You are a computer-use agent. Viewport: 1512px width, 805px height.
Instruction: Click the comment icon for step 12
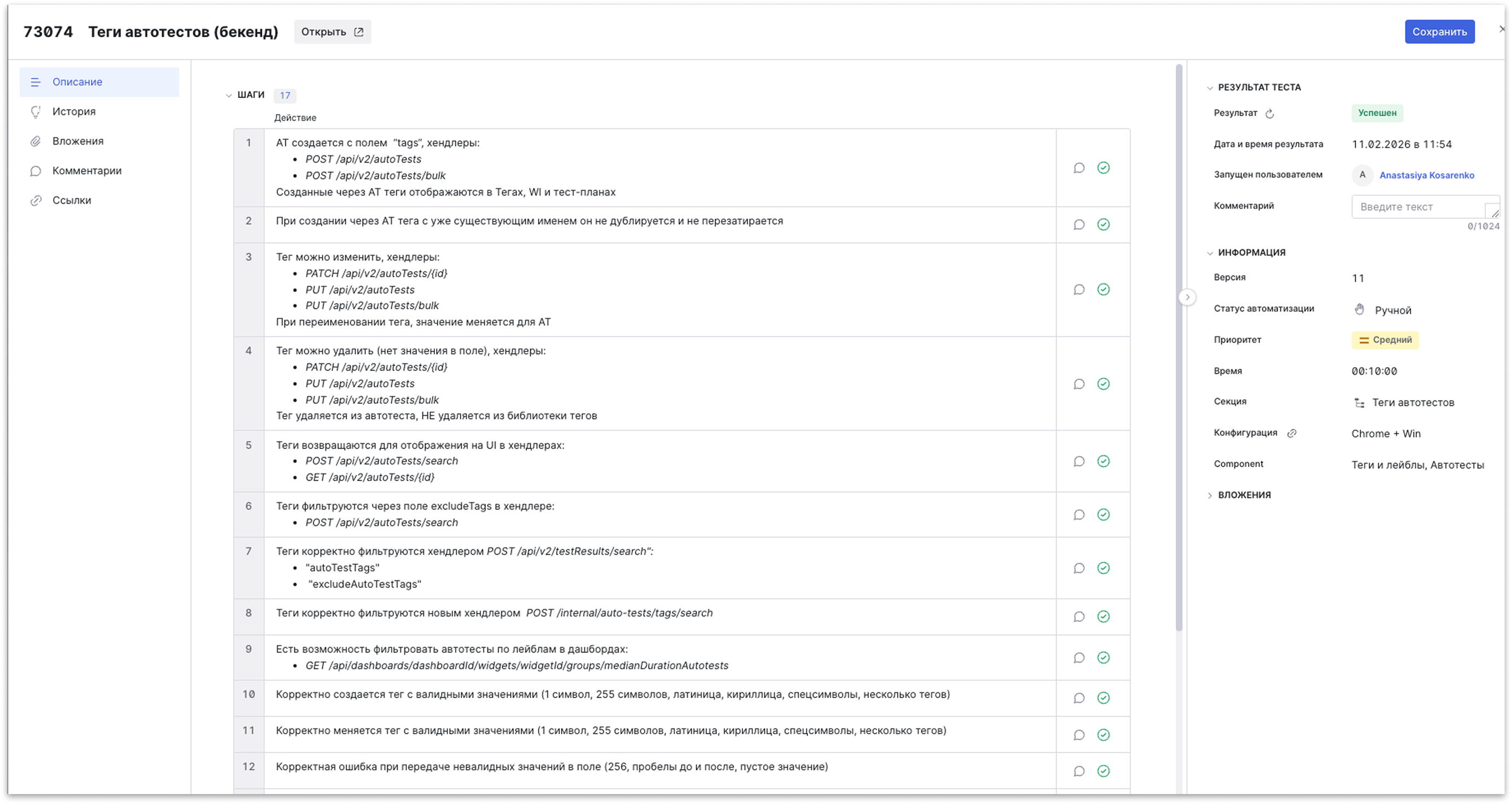pyautogui.click(x=1079, y=772)
